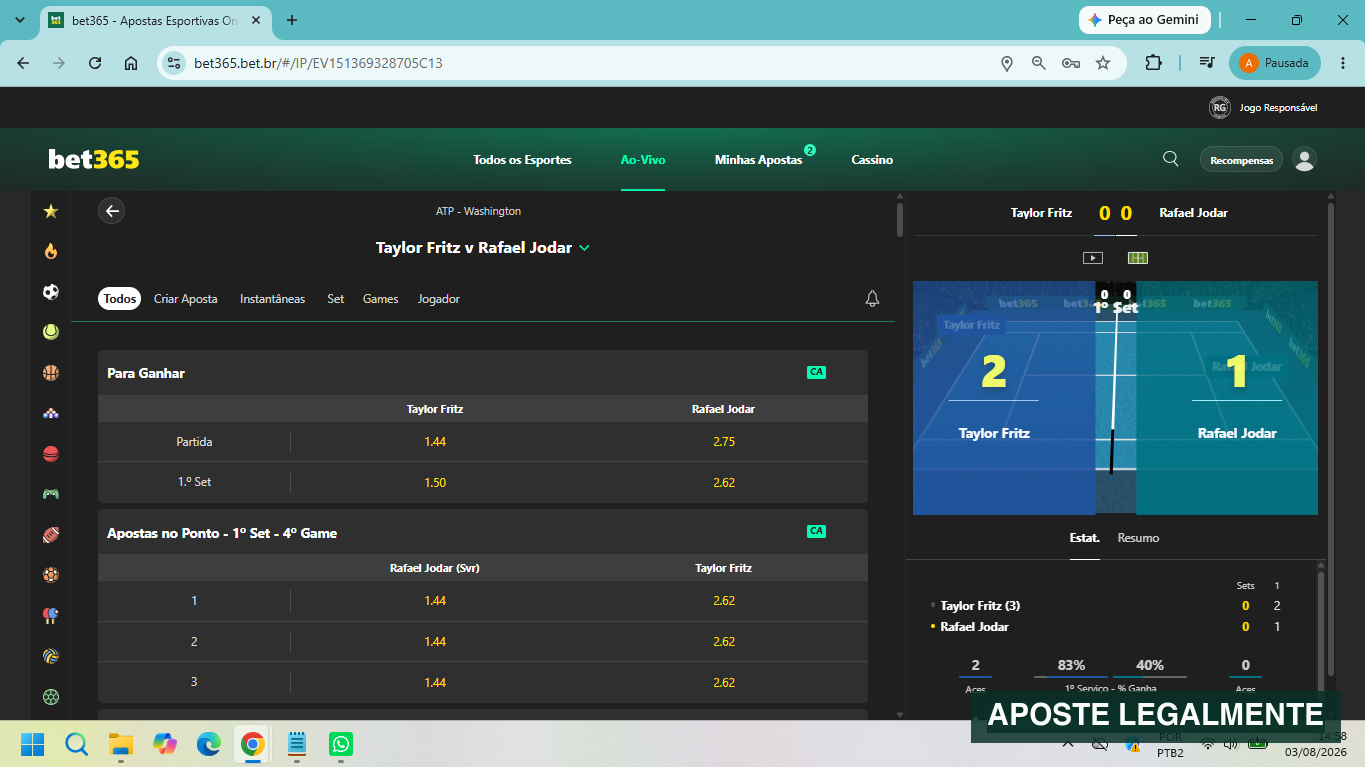Open the Ao-Vivo menu
The height and width of the screenshot is (767, 1365).
[x=643, y=160]
